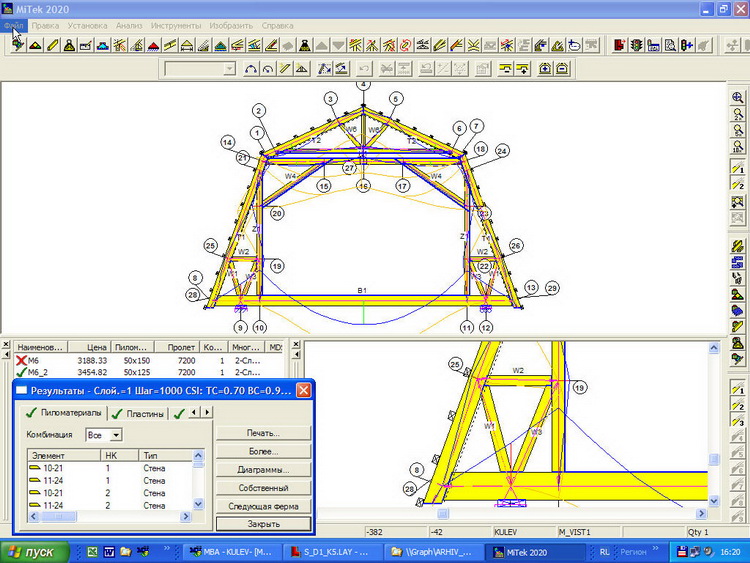Click up arrow of results list scrollbar
750x563 pixels.
[x=199, y=455]
